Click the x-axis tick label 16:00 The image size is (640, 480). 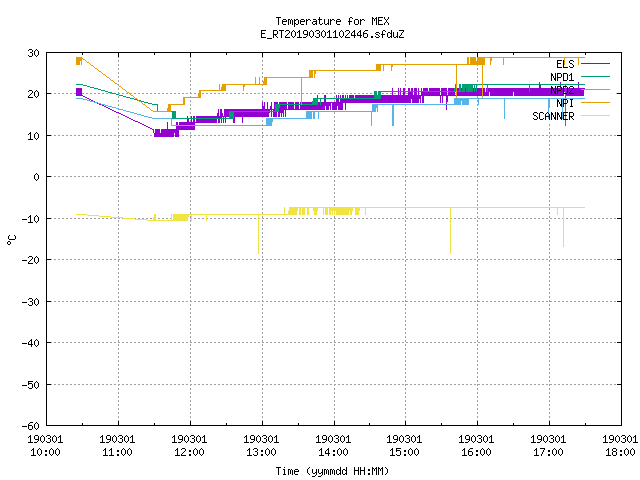[x=476, y=452]
